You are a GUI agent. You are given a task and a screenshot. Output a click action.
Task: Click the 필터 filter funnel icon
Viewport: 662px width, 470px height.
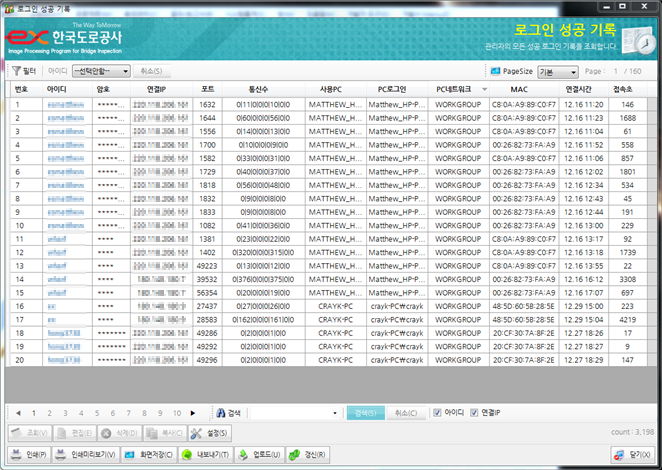17,72
